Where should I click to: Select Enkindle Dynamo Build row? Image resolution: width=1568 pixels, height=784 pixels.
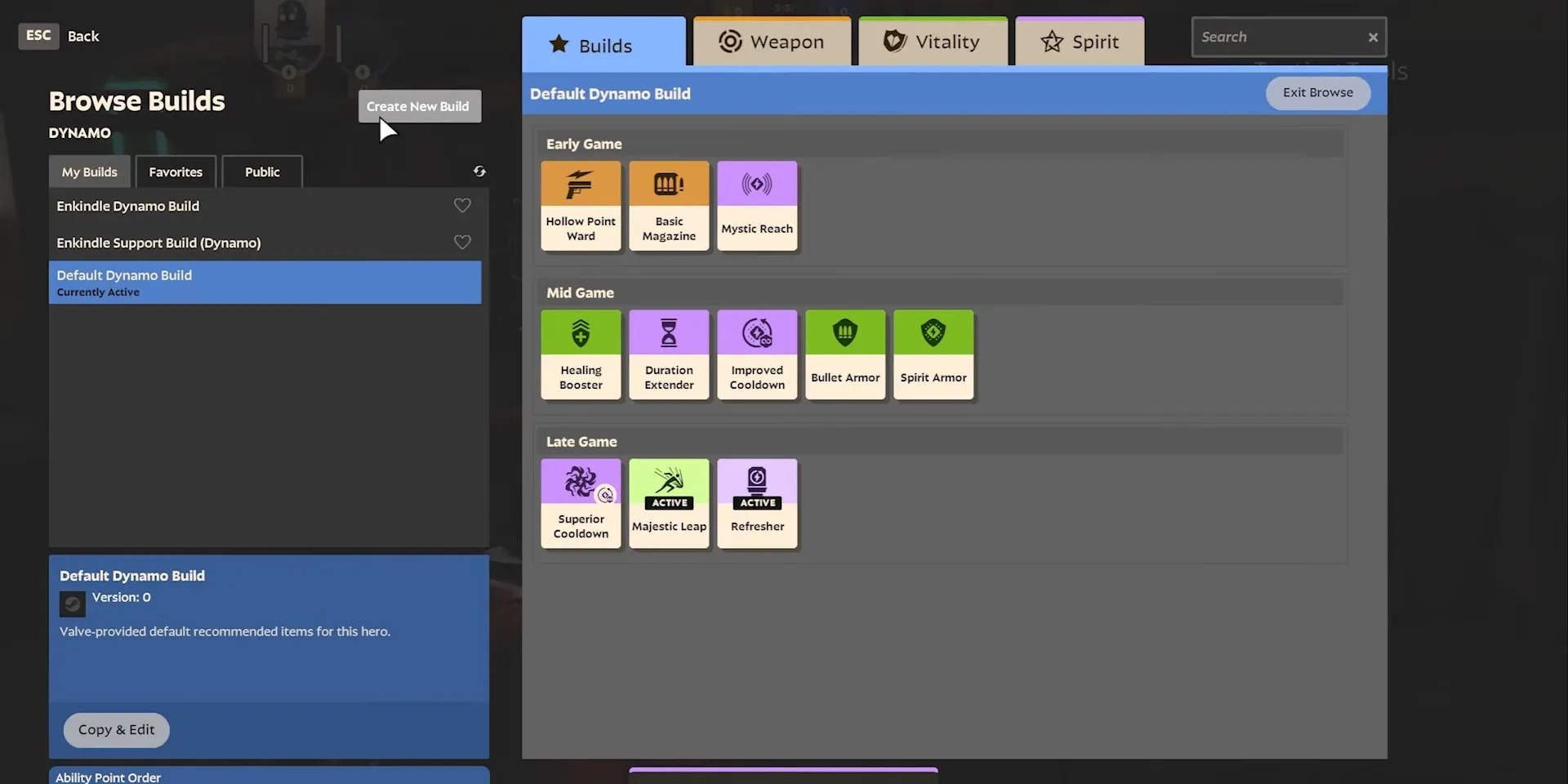pyautogui.click(x=265, y=206)
